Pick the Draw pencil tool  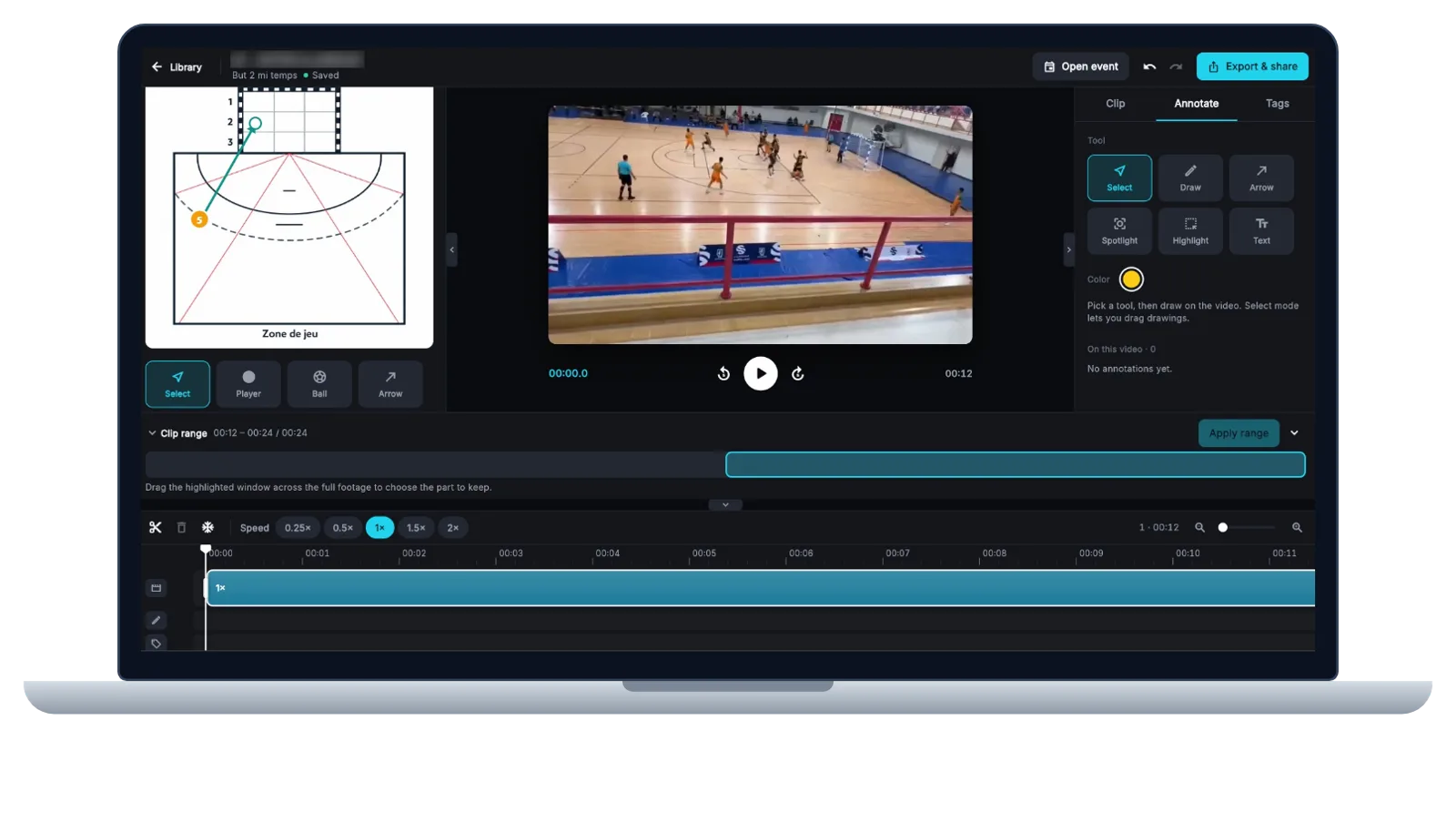tap(1190, 178)
